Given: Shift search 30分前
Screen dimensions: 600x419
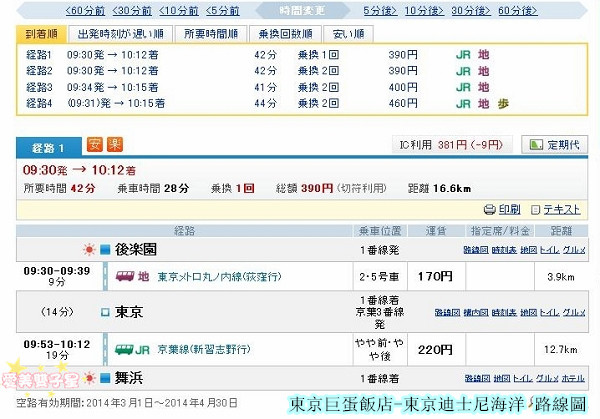Looking at the screenshot, I should [x=132, y=11].
